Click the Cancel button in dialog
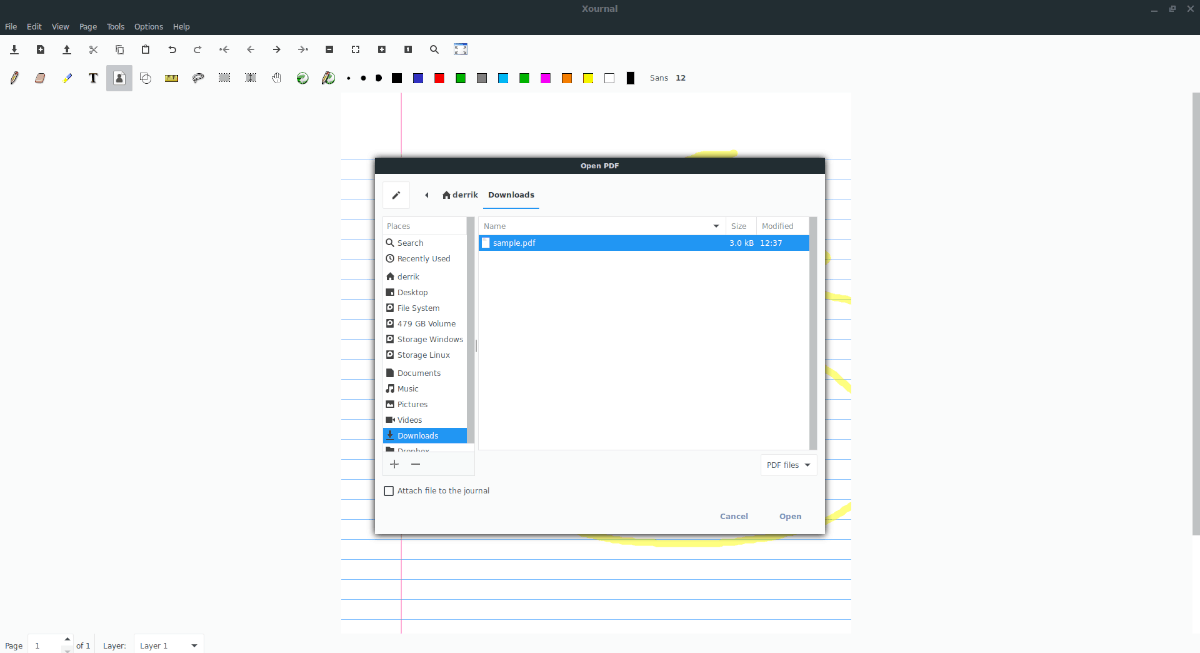Viewport: 1200px width, 653px height. coord(734,516)
